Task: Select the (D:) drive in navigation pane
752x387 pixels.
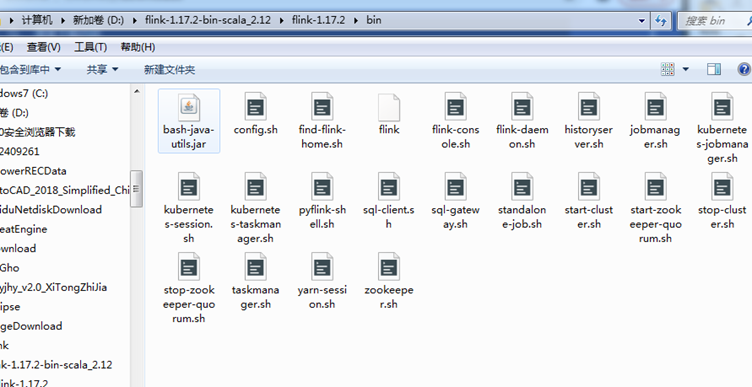Action: click(x=14, y=113)
